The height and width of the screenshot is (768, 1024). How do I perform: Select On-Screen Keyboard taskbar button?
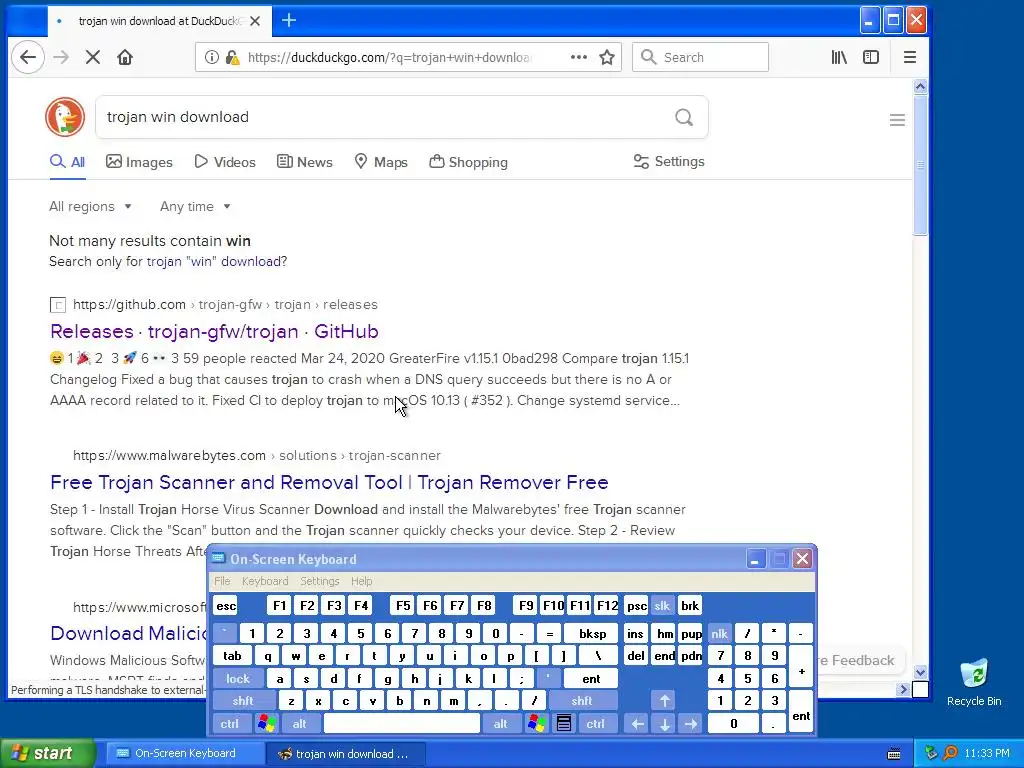(x=184, y=754)
